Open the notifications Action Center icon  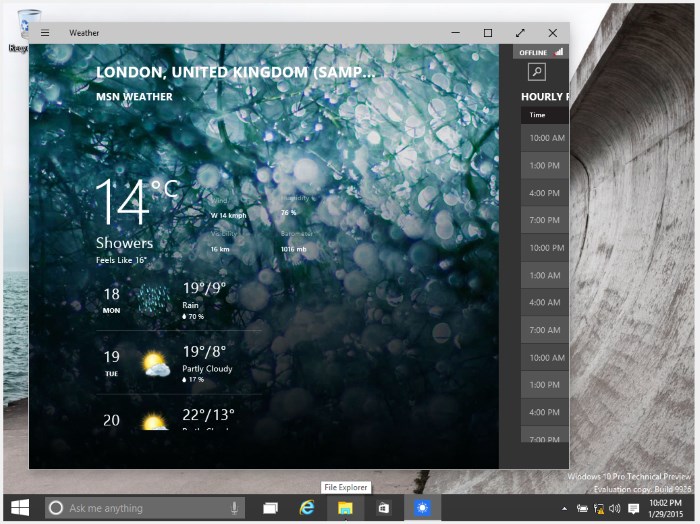[633, 508]
